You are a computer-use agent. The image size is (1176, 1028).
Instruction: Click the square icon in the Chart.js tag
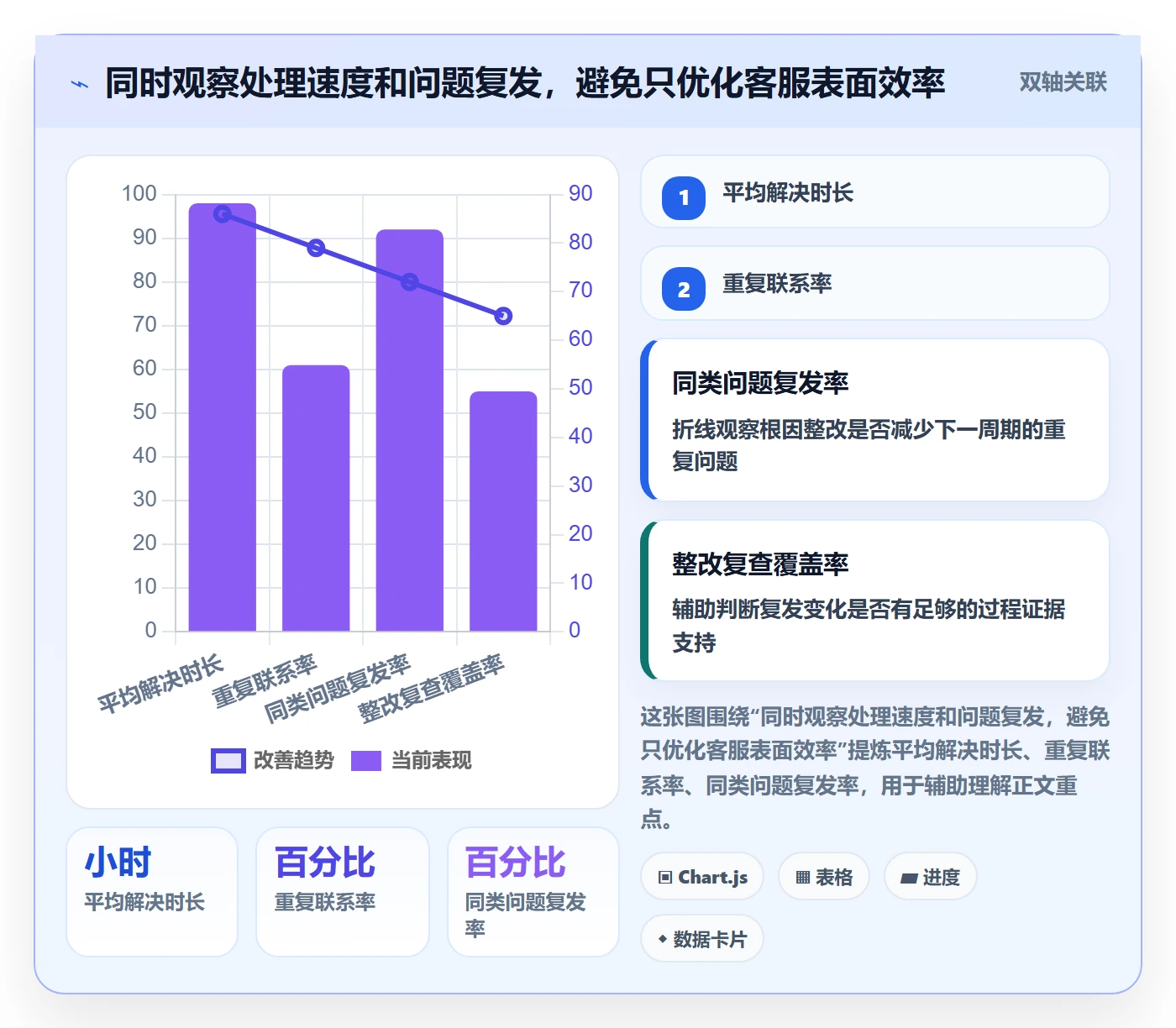665,878
